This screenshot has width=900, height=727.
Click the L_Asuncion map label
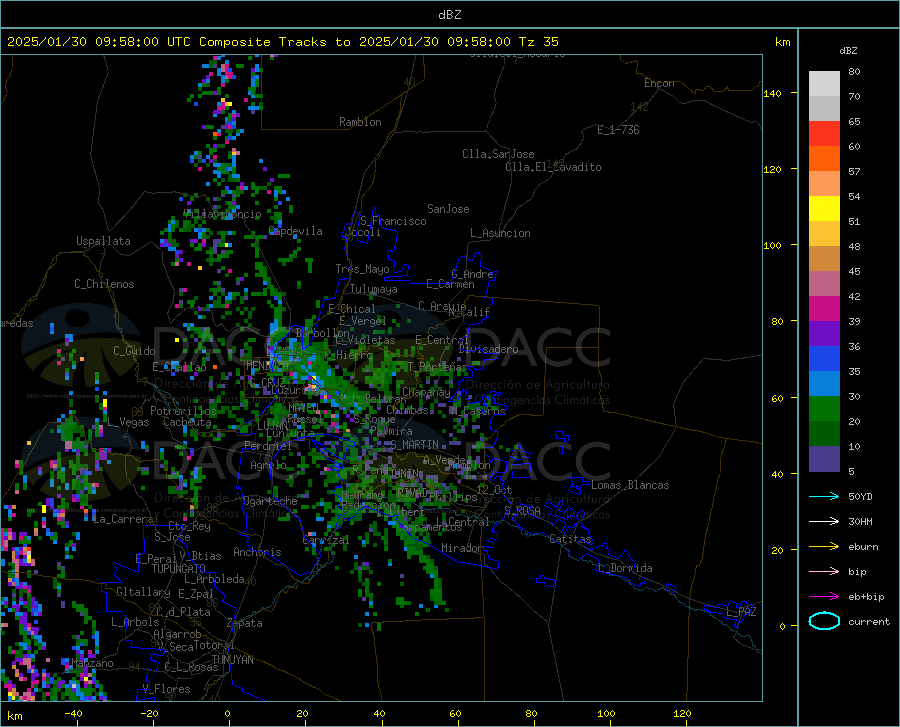[x=500, y=233]
